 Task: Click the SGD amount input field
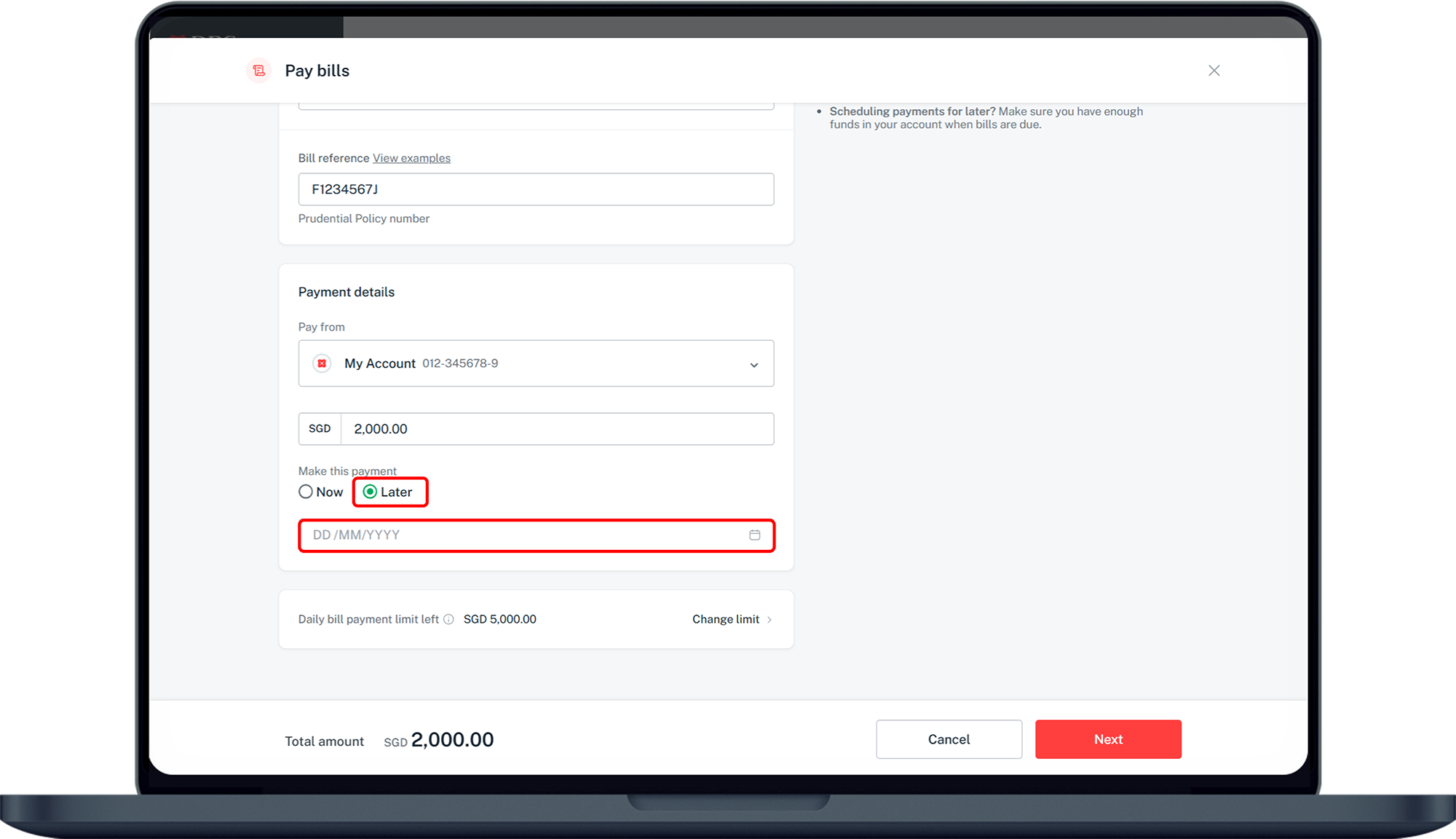557,429
